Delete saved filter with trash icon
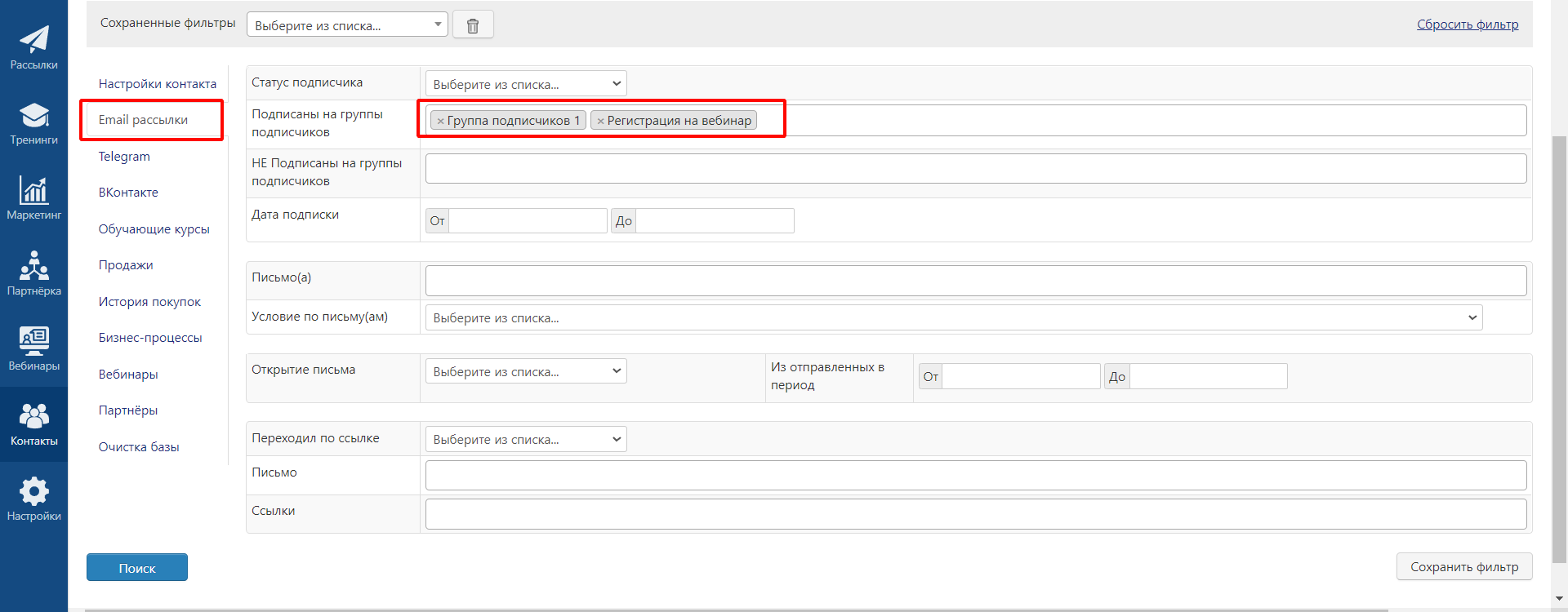Screen dimensions: 1568x612 tap(472, 25)
